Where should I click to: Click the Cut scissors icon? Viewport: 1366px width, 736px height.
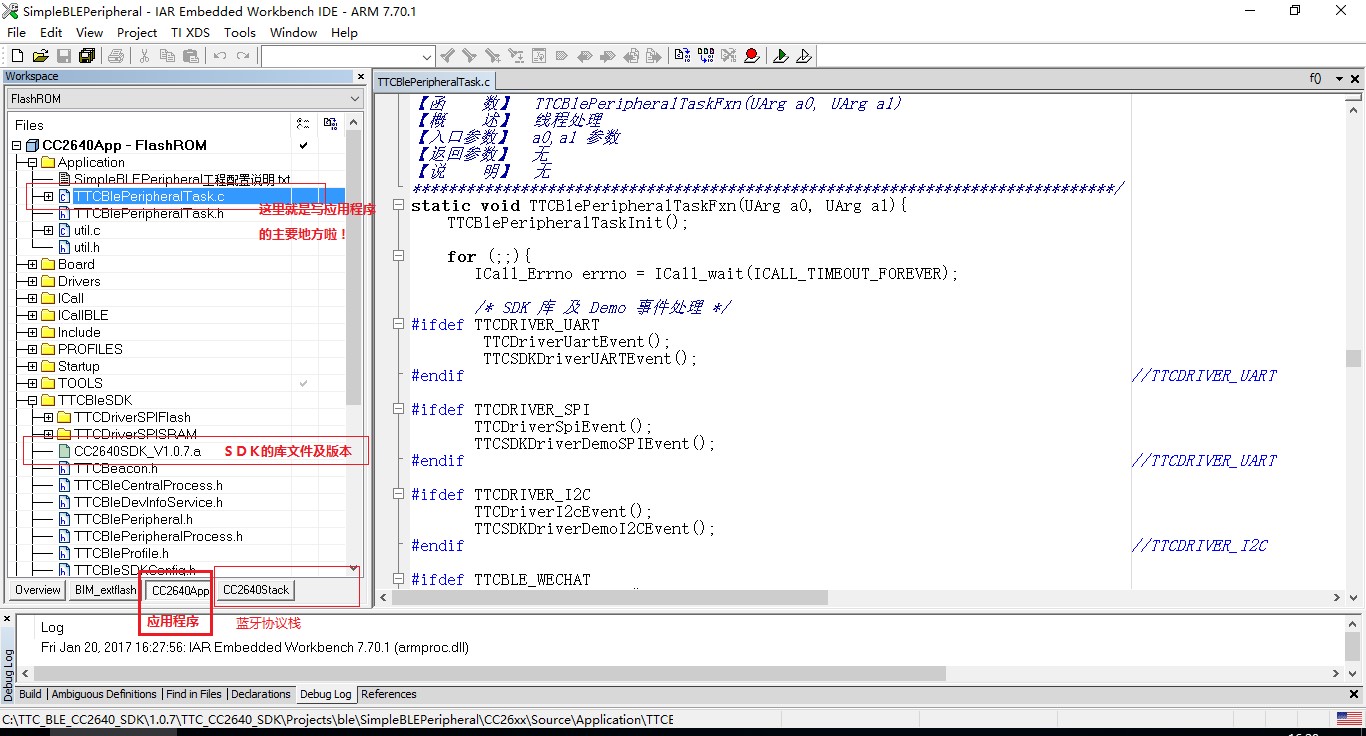pyautogui.click(x=144, y=56)
